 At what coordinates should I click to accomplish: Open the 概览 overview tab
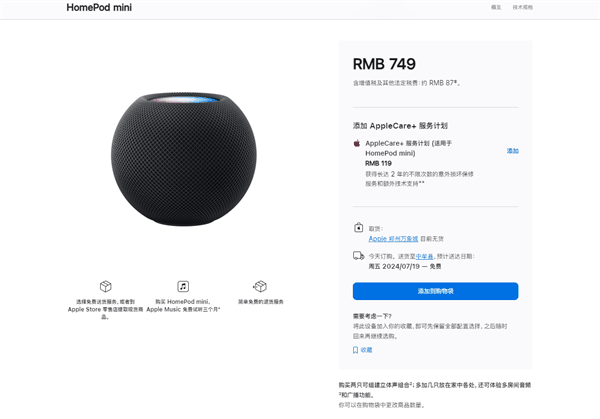496,7
